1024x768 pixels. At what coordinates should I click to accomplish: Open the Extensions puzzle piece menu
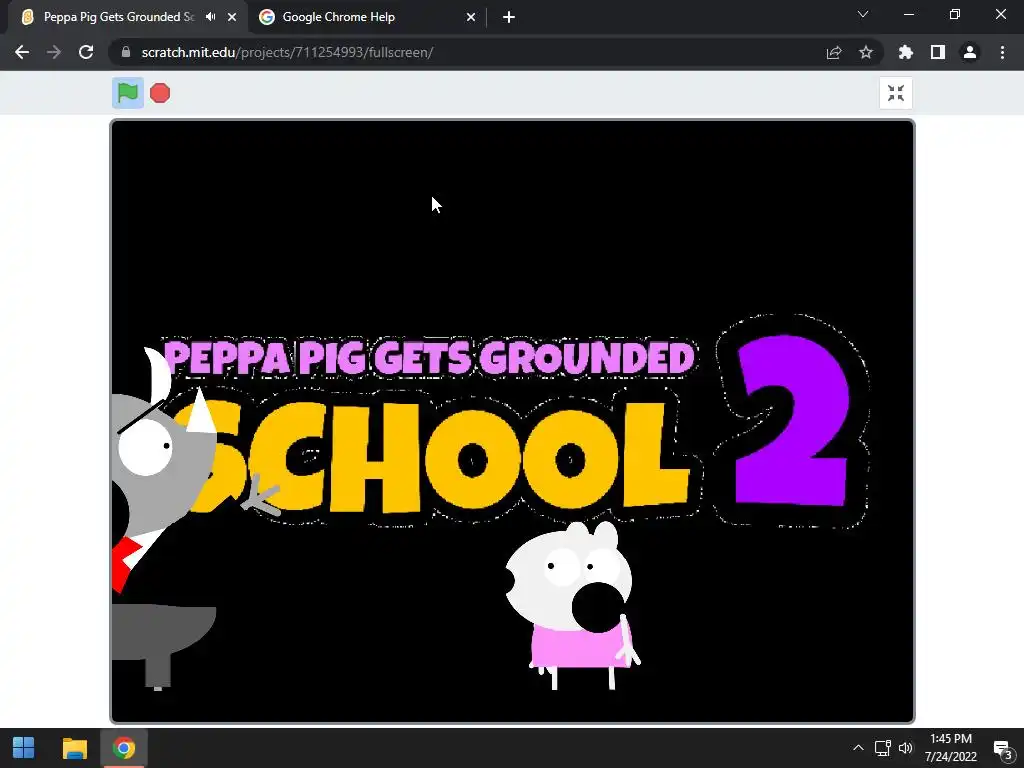coord(906,52)
